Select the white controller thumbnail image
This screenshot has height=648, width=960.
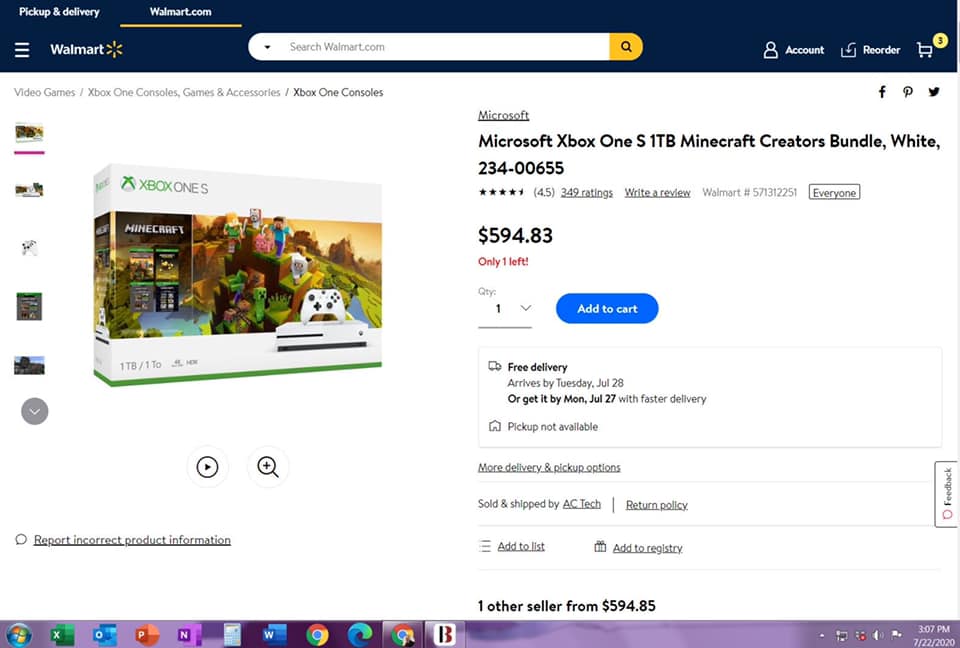tap(29, 248)
